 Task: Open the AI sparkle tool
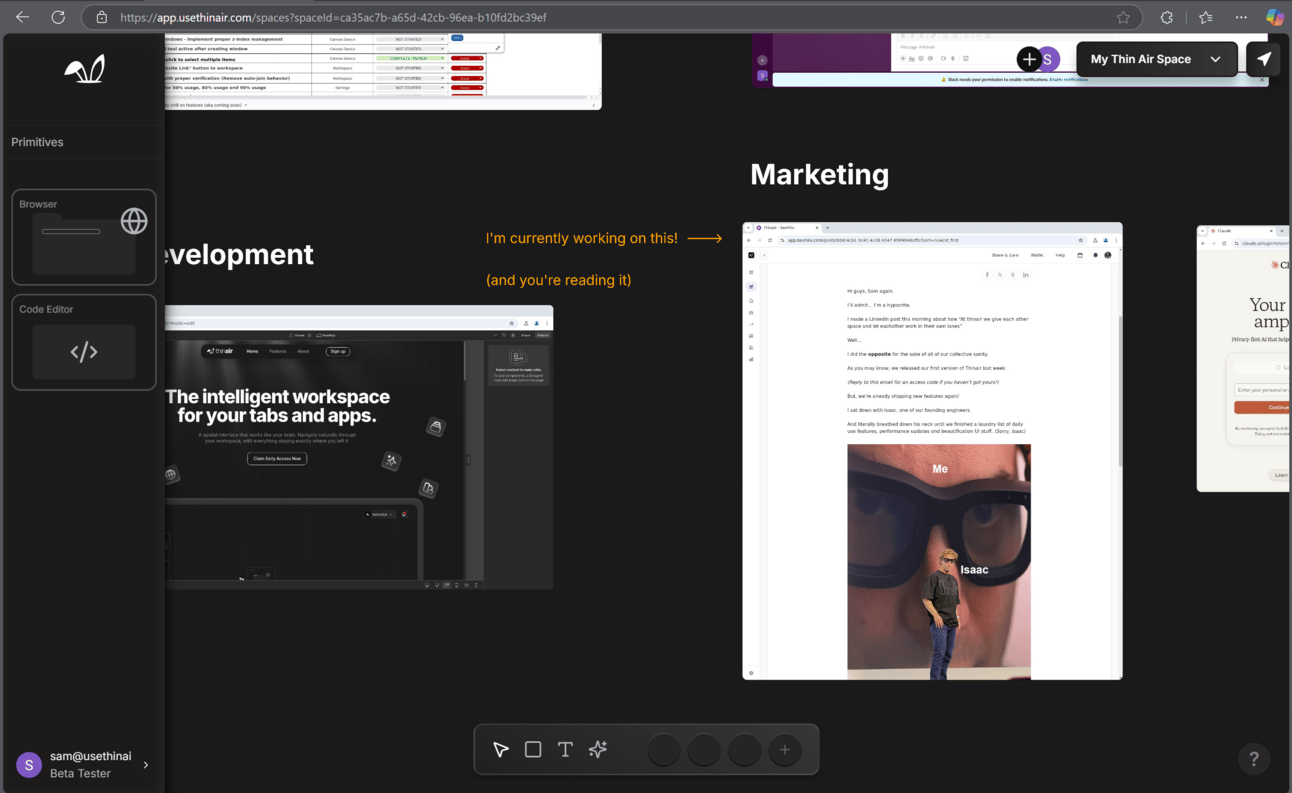pos(598,749)
